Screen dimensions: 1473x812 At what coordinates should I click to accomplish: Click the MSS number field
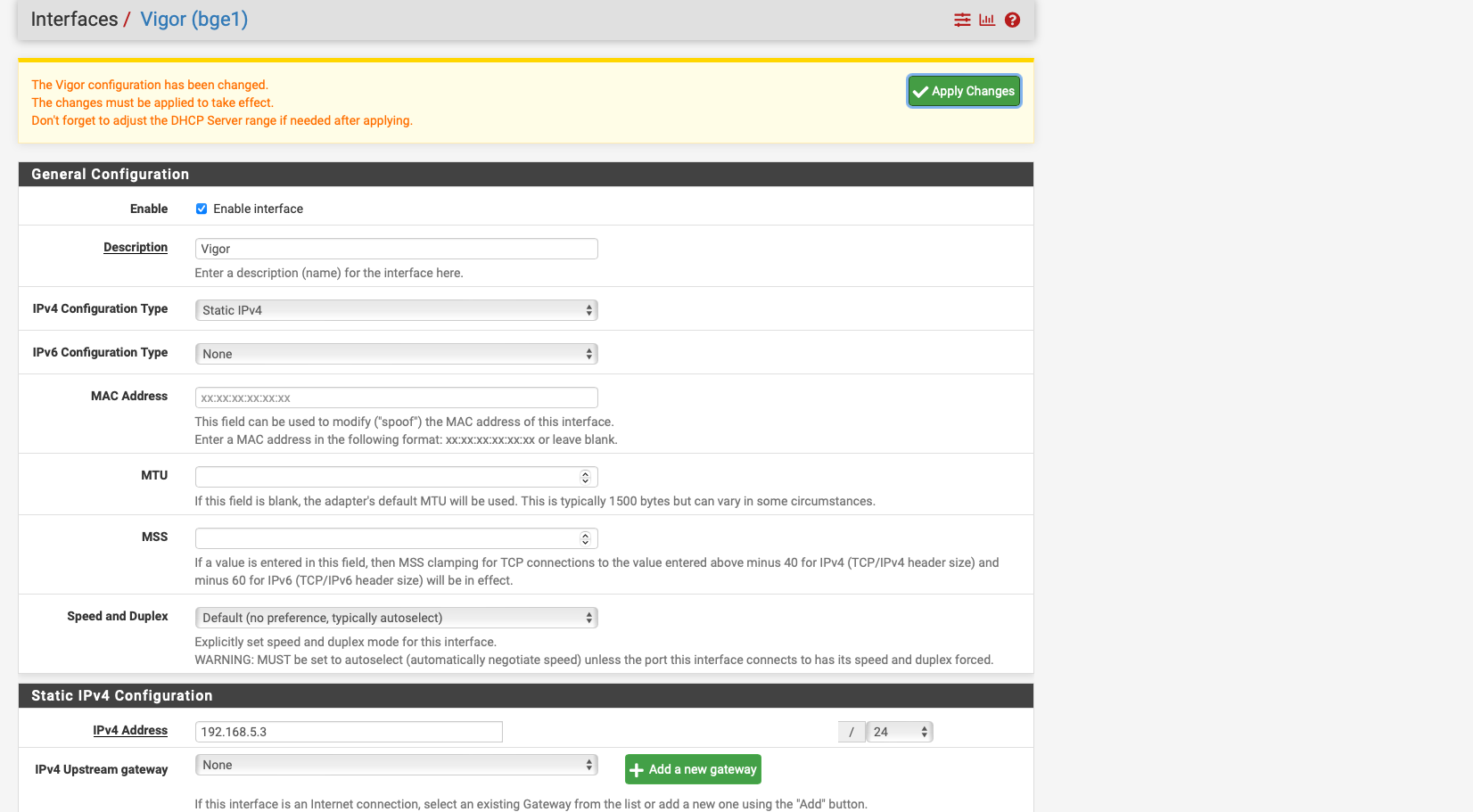tap(396, 538)
